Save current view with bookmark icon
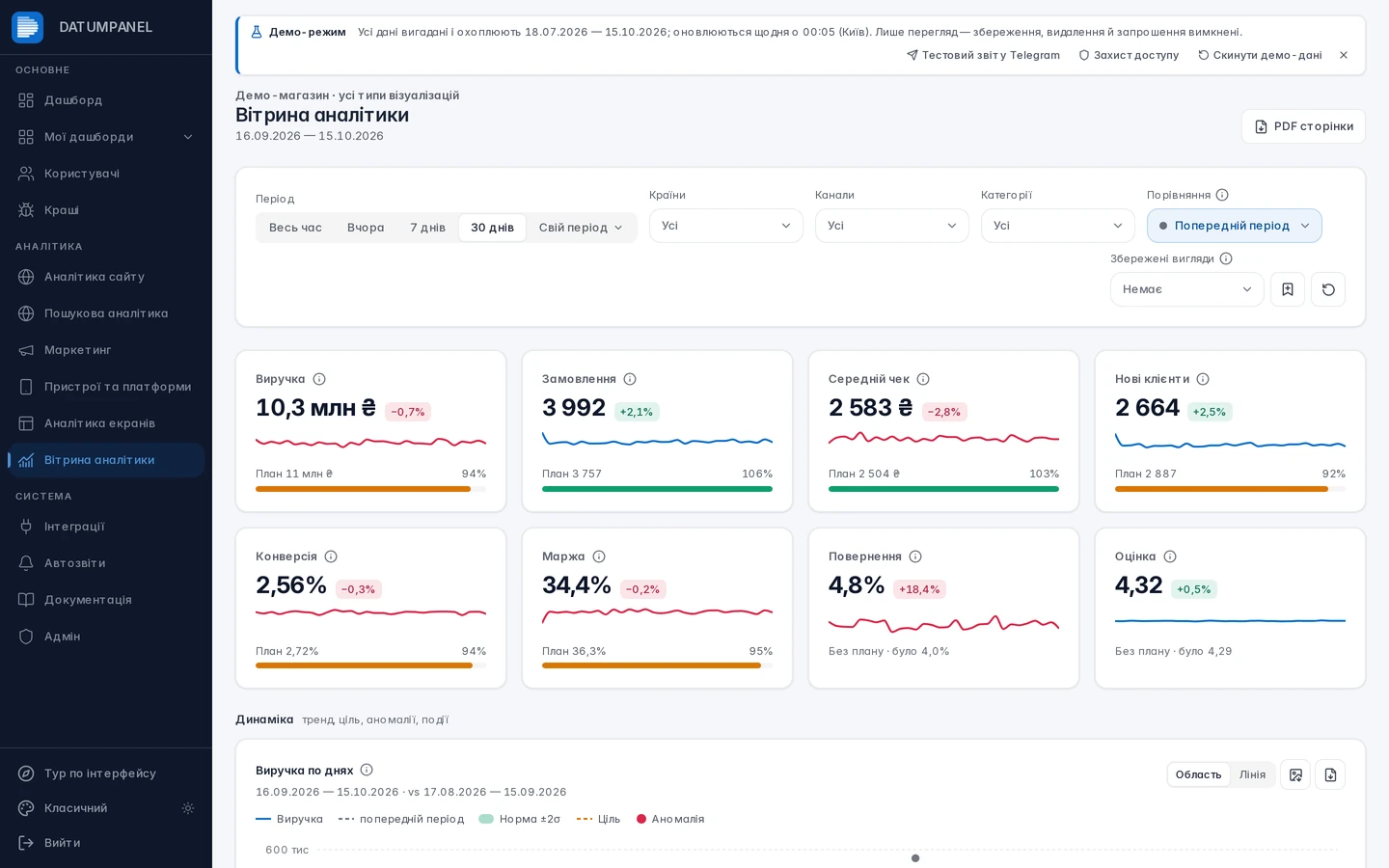Image resolution: width=1389 pixels, height=868 pixels. pyautogui.click(x=1288, y=289)
